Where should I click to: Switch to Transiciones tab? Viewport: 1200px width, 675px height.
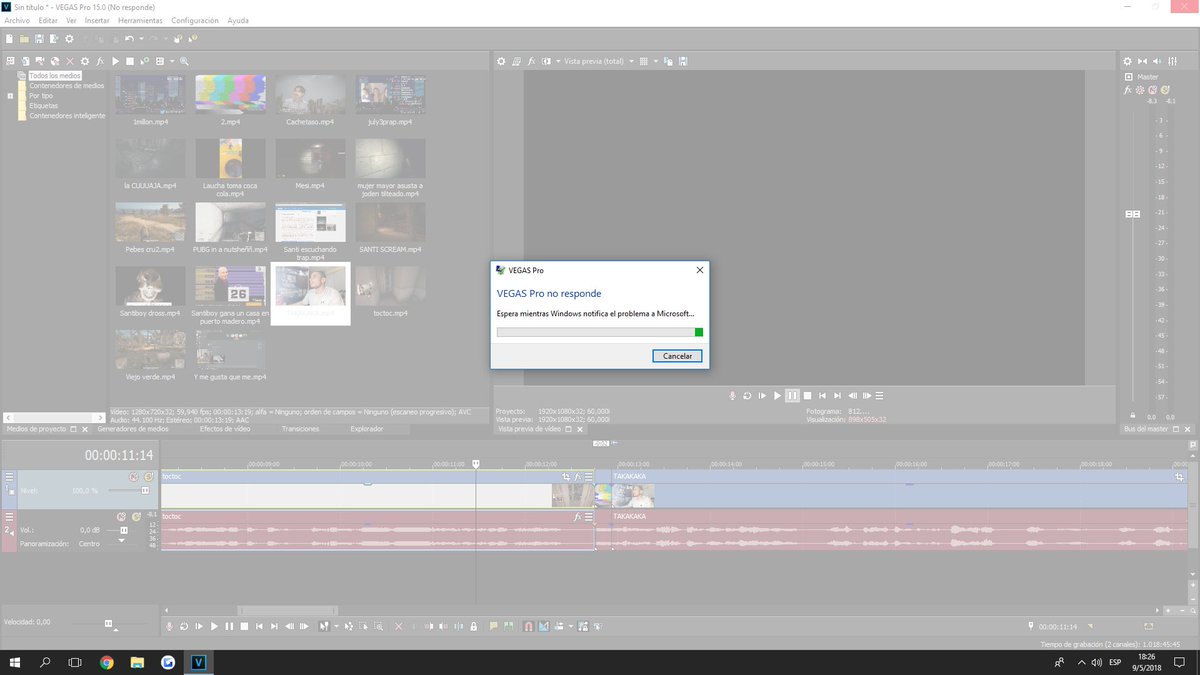point(300,429)
